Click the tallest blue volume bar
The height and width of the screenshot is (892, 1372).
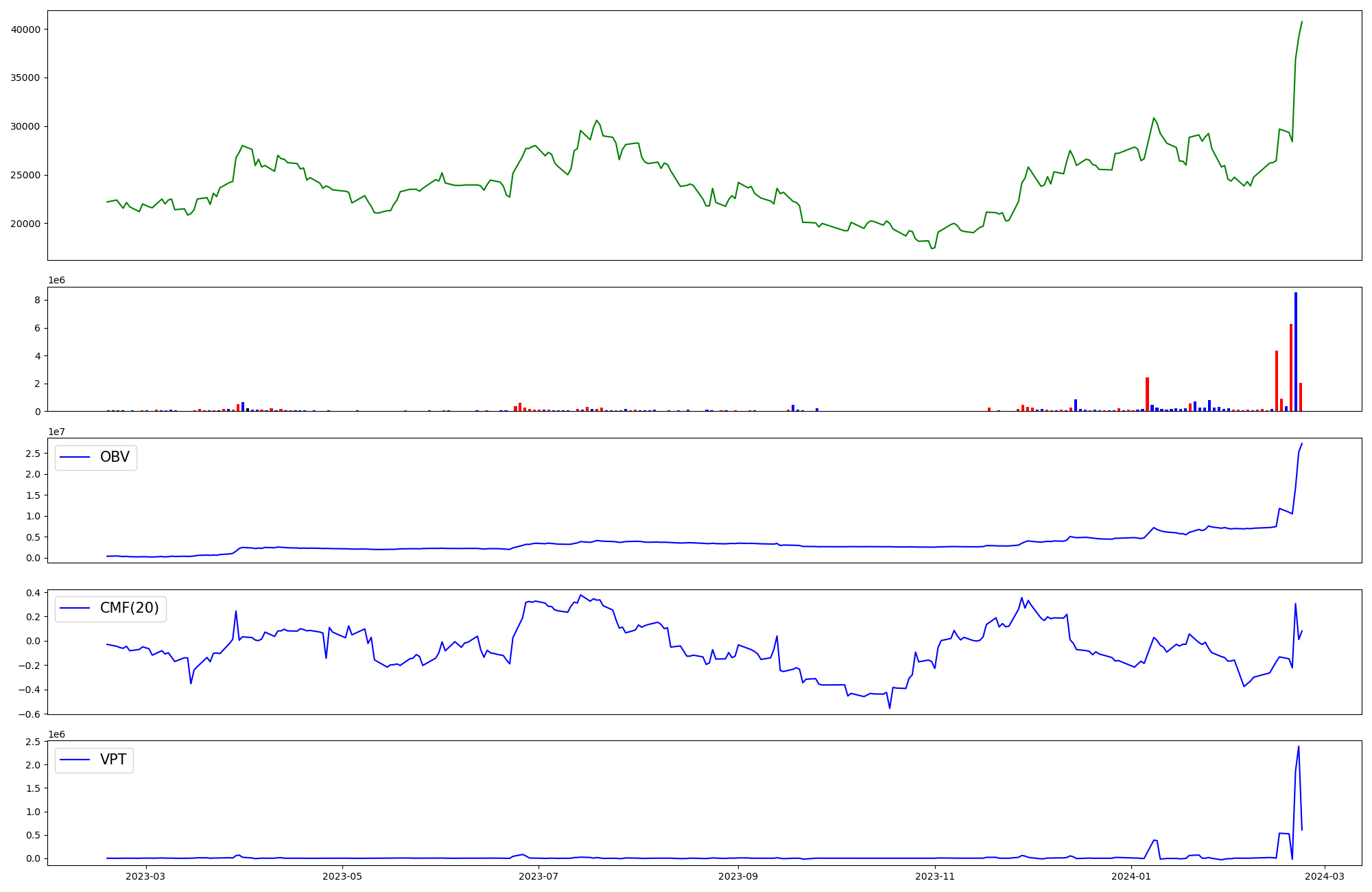click(1296, 351)
